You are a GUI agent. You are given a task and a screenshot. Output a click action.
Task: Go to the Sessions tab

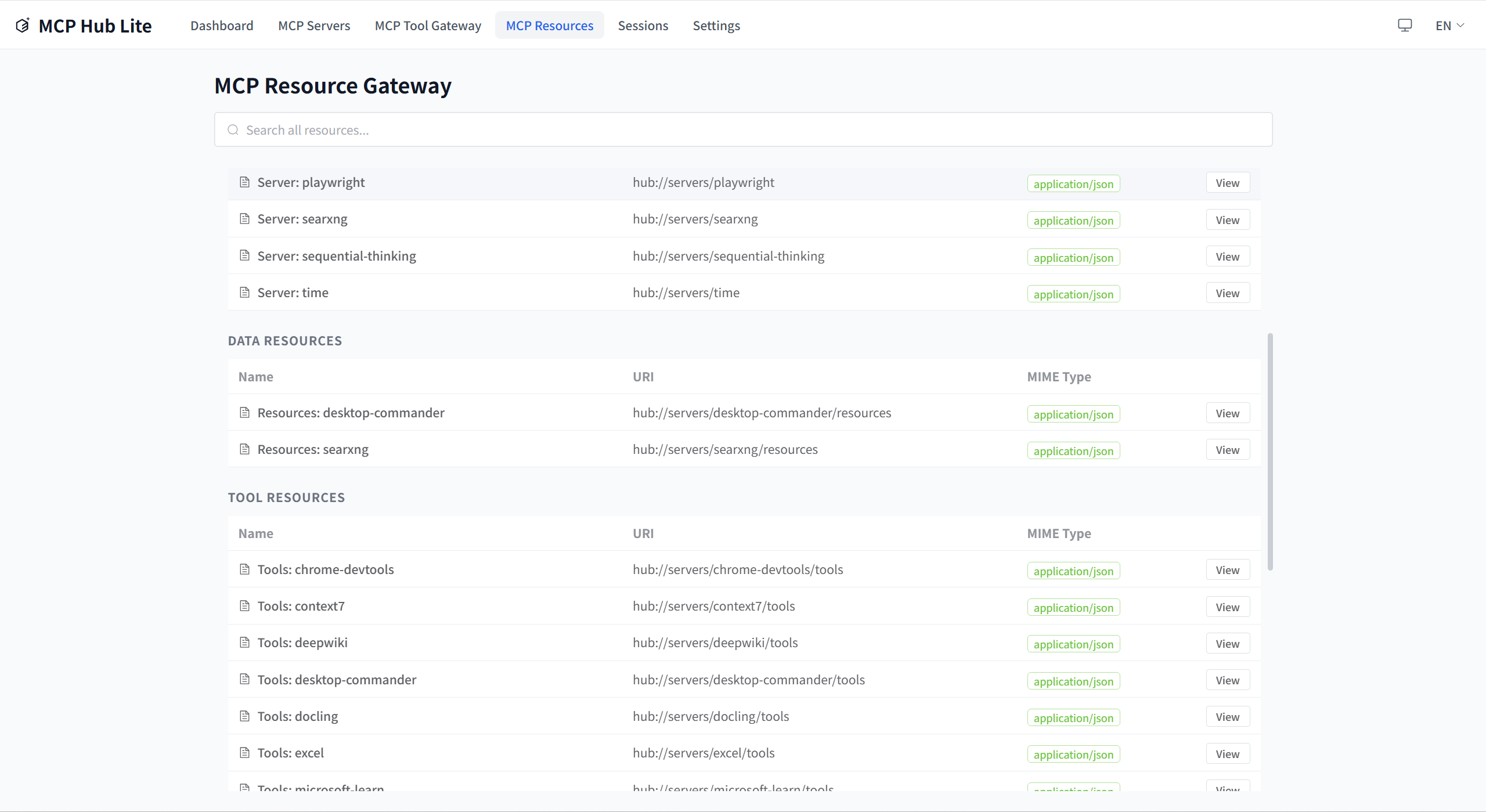643,26
